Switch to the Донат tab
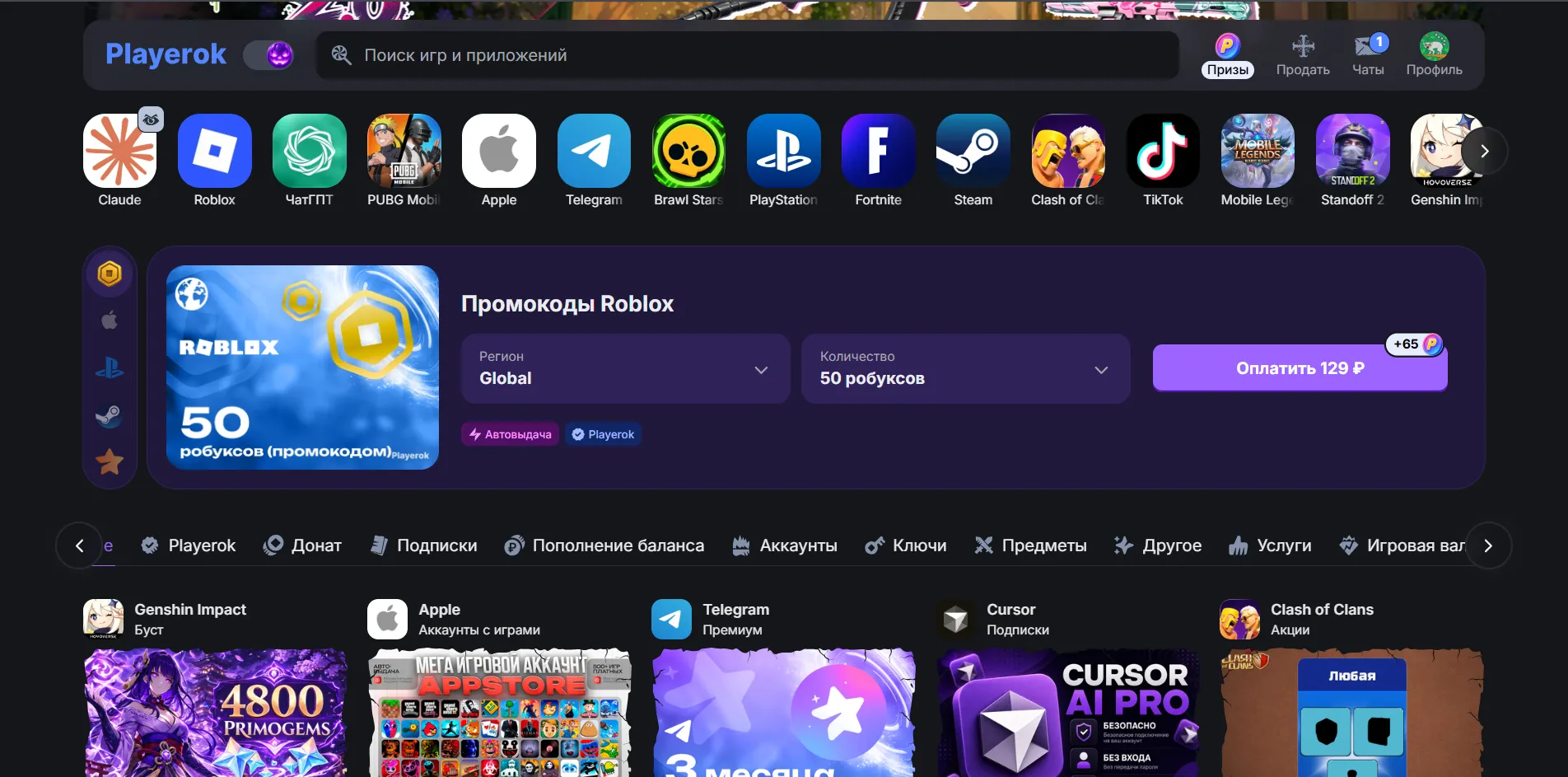Image resolution: width=1568 pixels, height=777 pixels. (x=302, y=545)
